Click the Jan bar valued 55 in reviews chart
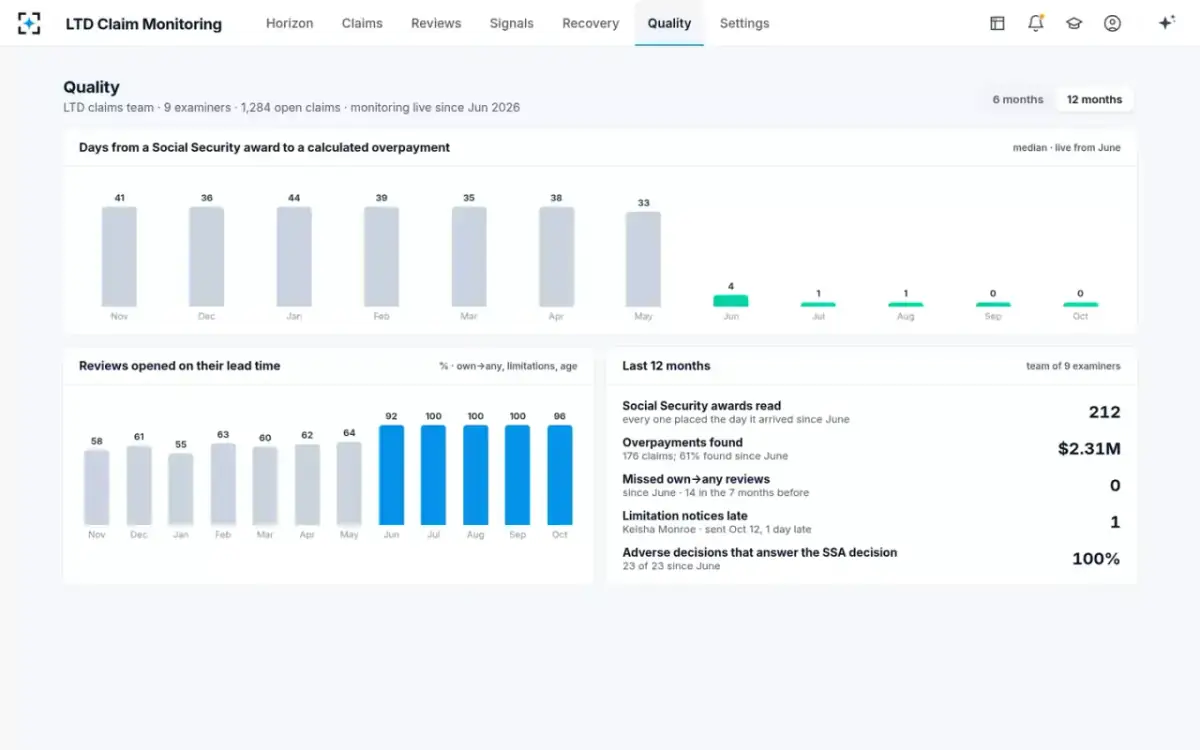Image resolution: width=1200 pixels, height=750 pixels. click(x=181, y=489)
